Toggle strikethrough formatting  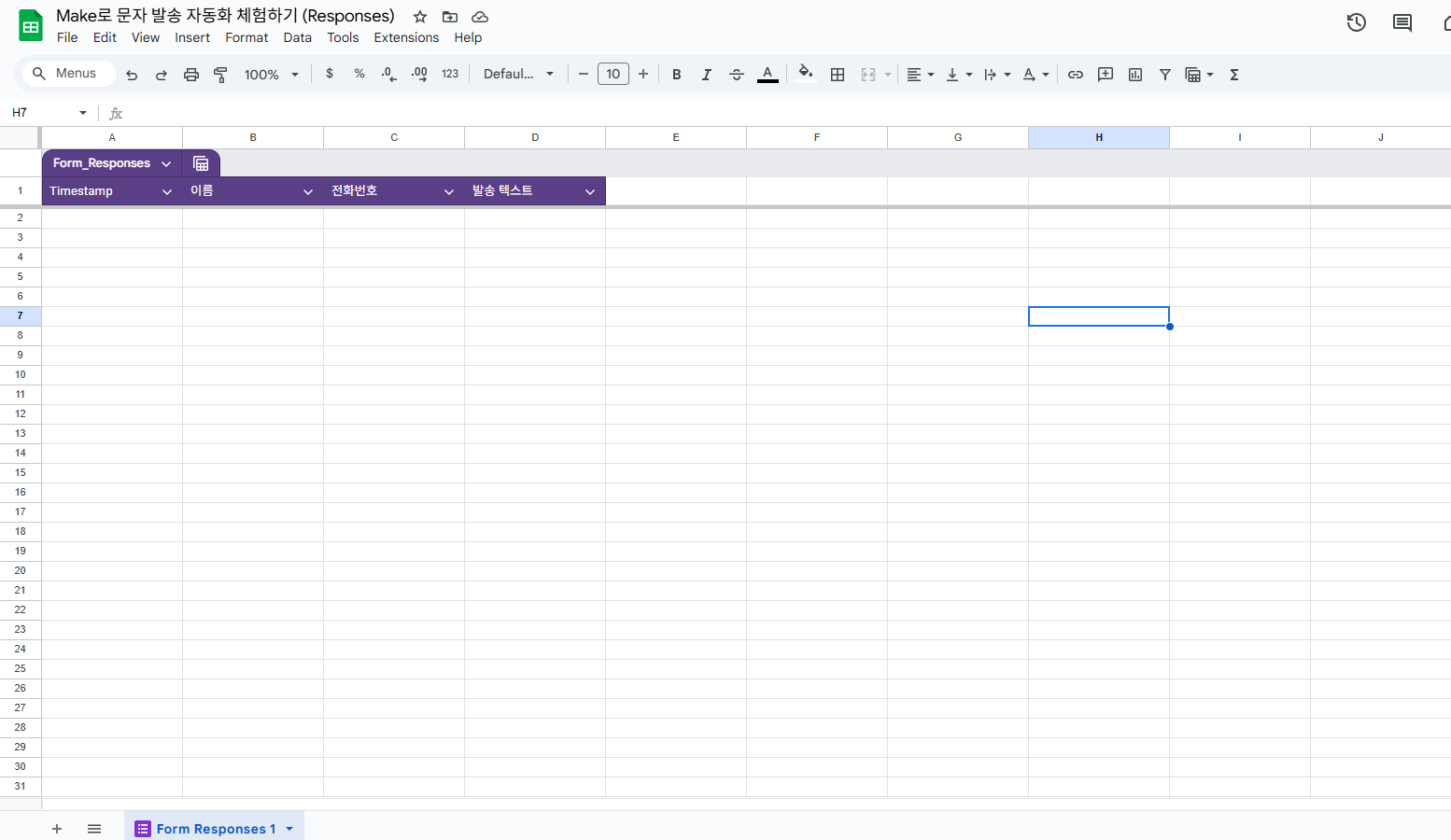(737, 75)
